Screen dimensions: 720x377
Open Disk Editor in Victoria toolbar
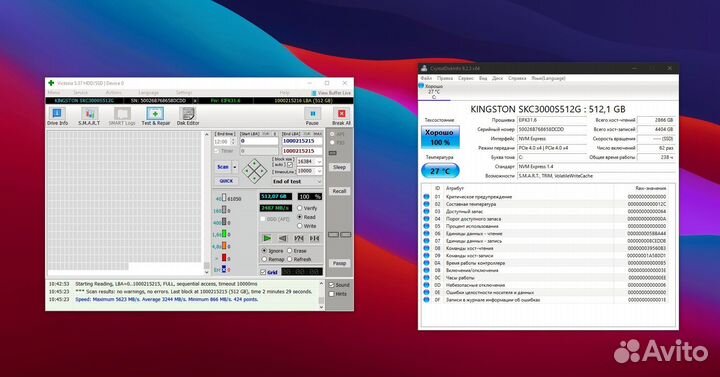188,116
